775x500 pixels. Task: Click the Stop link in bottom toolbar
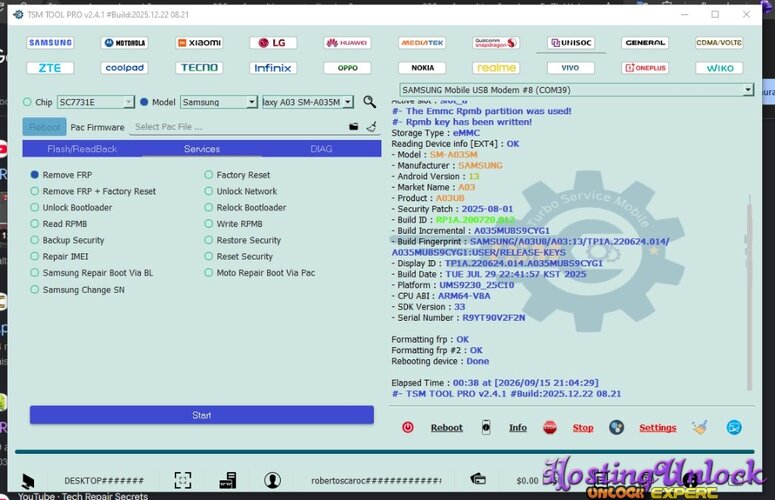pos(583,428)
